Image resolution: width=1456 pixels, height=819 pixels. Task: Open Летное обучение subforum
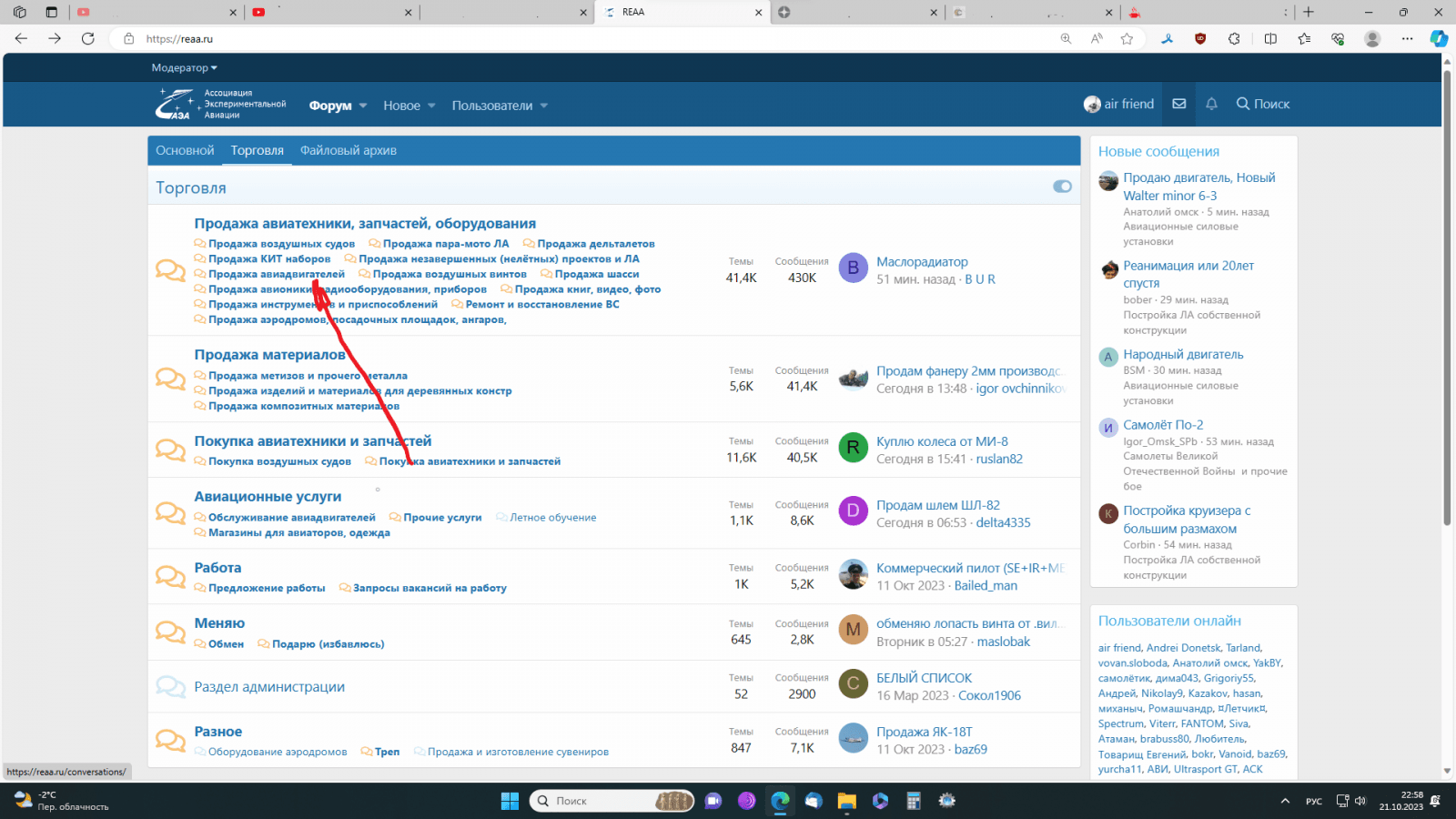553,518
